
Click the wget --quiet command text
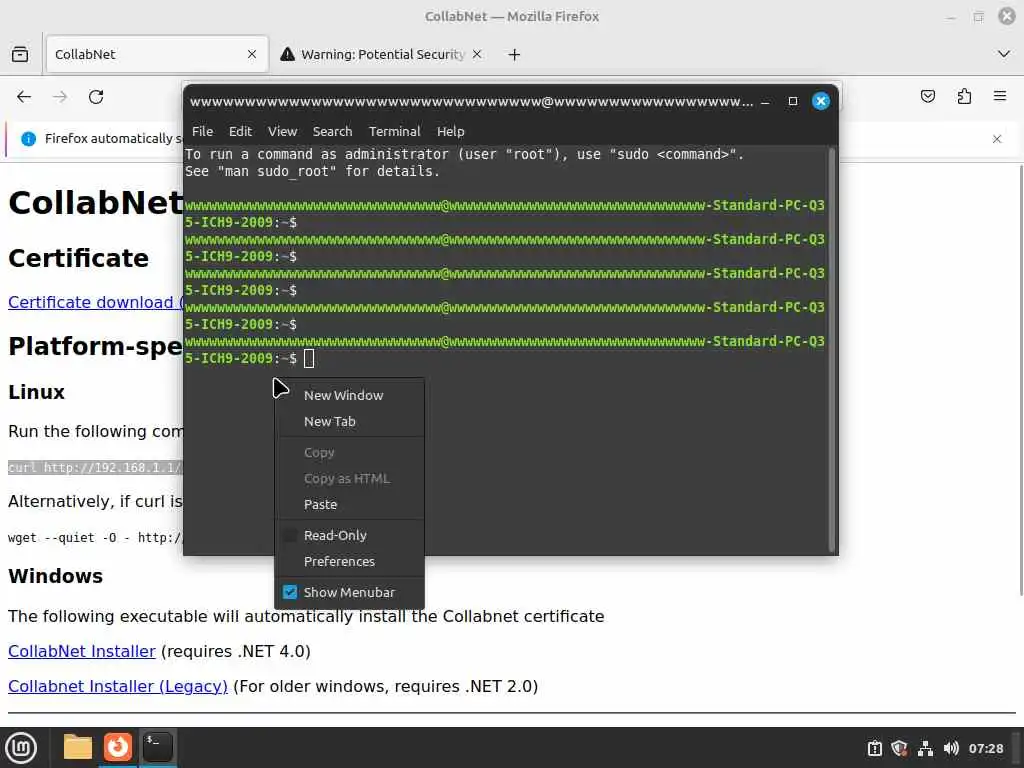[95, 537]
